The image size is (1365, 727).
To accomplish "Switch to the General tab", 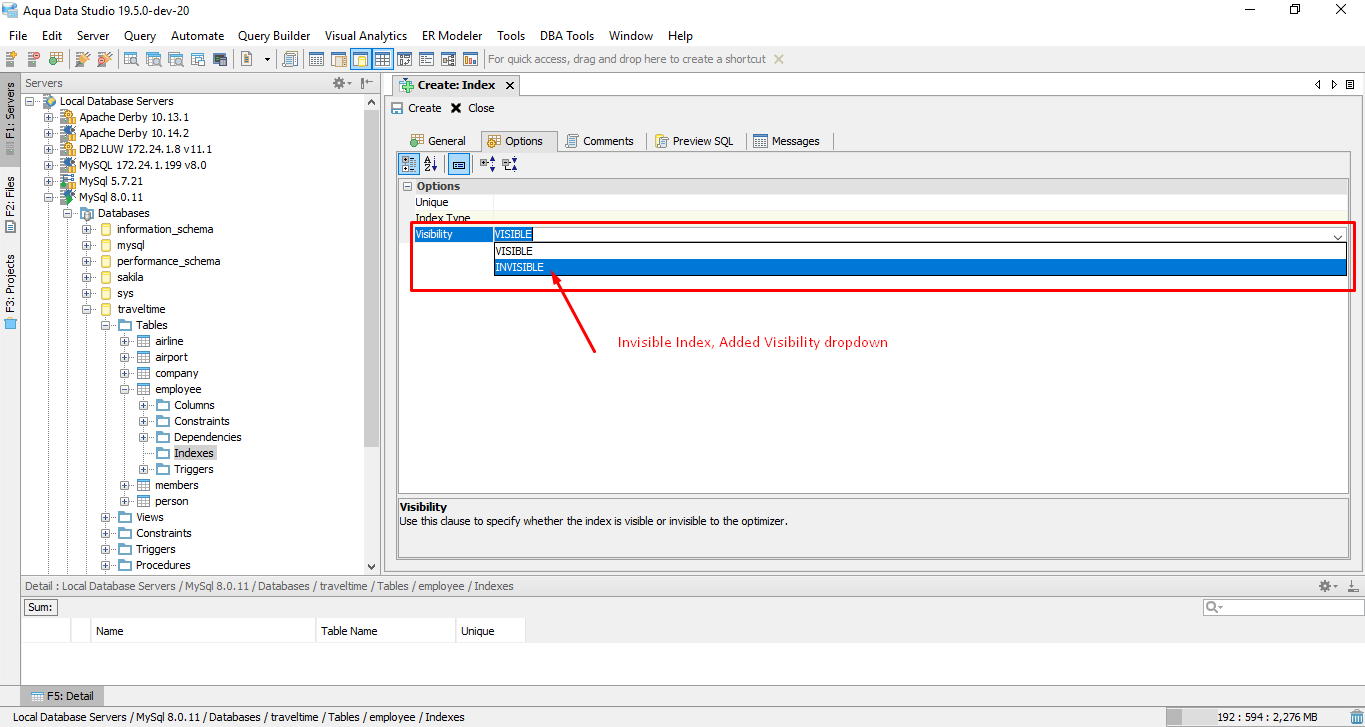I will [438, 141].
